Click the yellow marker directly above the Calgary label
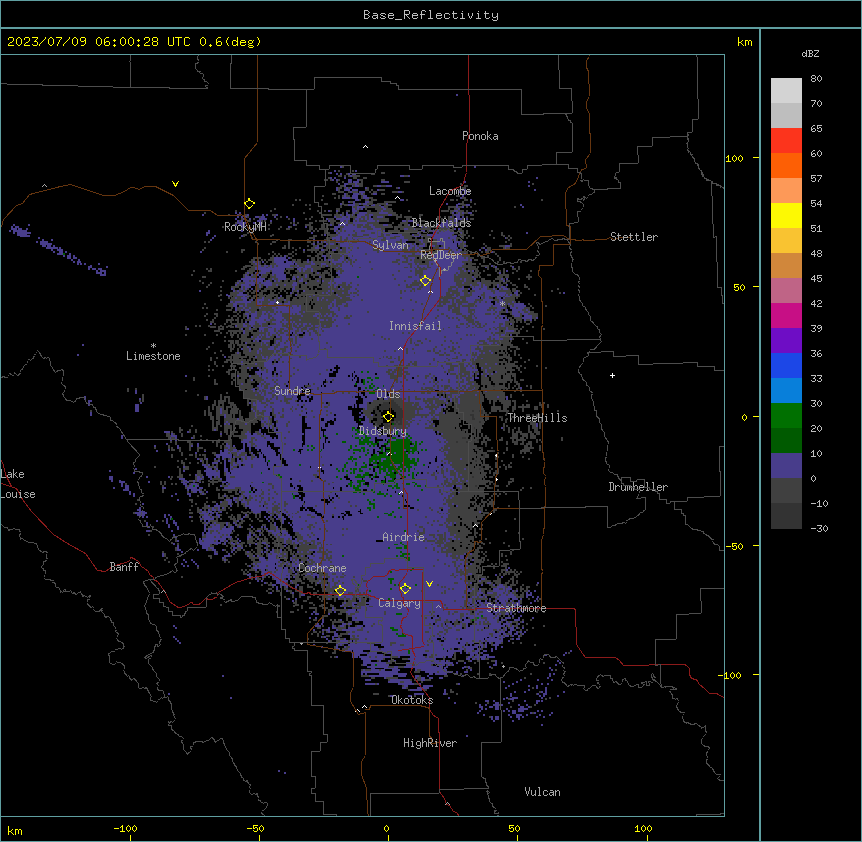This screenshot has width=862, height=842. coord(405,589)
